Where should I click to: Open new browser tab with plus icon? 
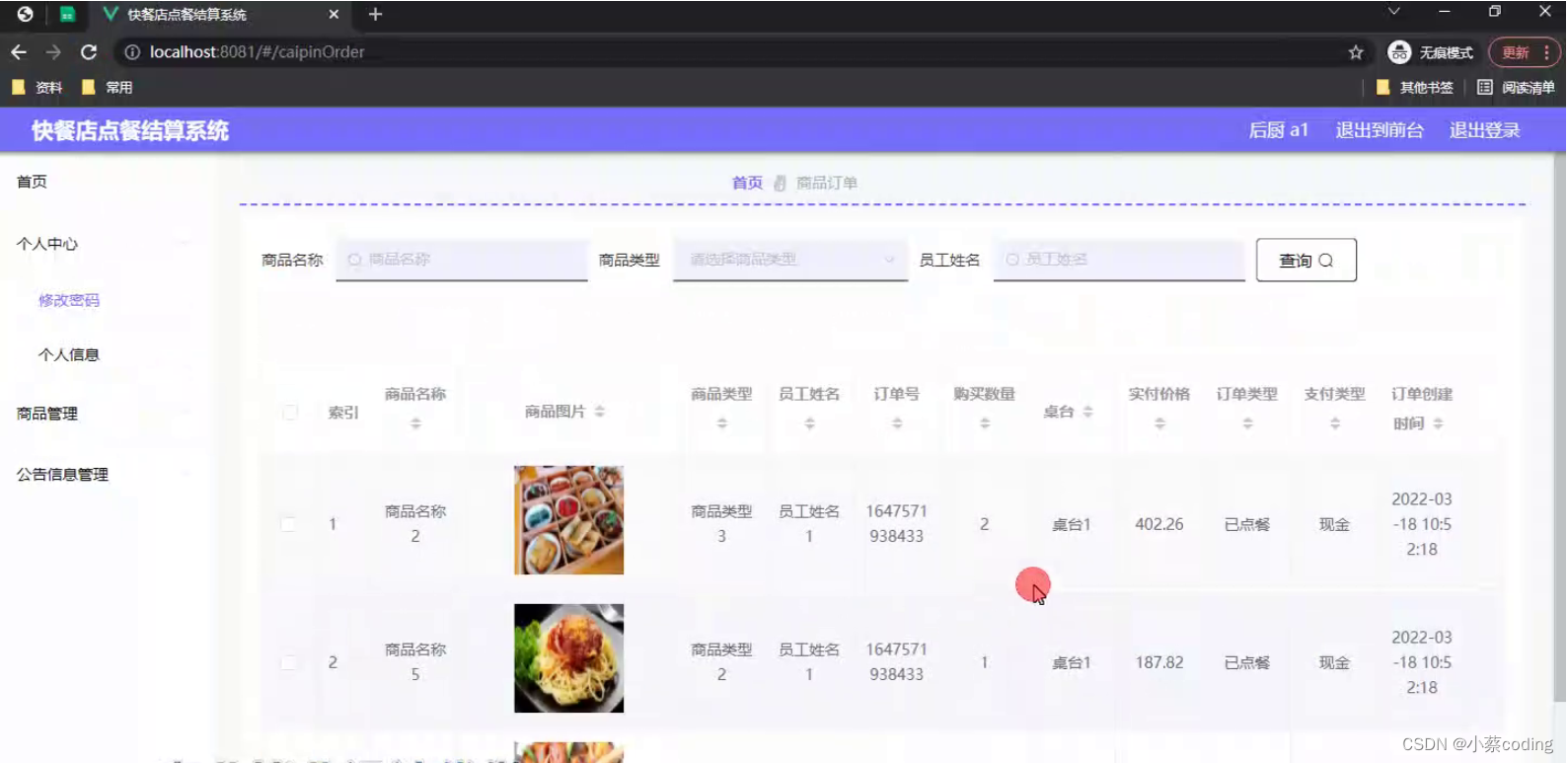[x=375, y=15]
